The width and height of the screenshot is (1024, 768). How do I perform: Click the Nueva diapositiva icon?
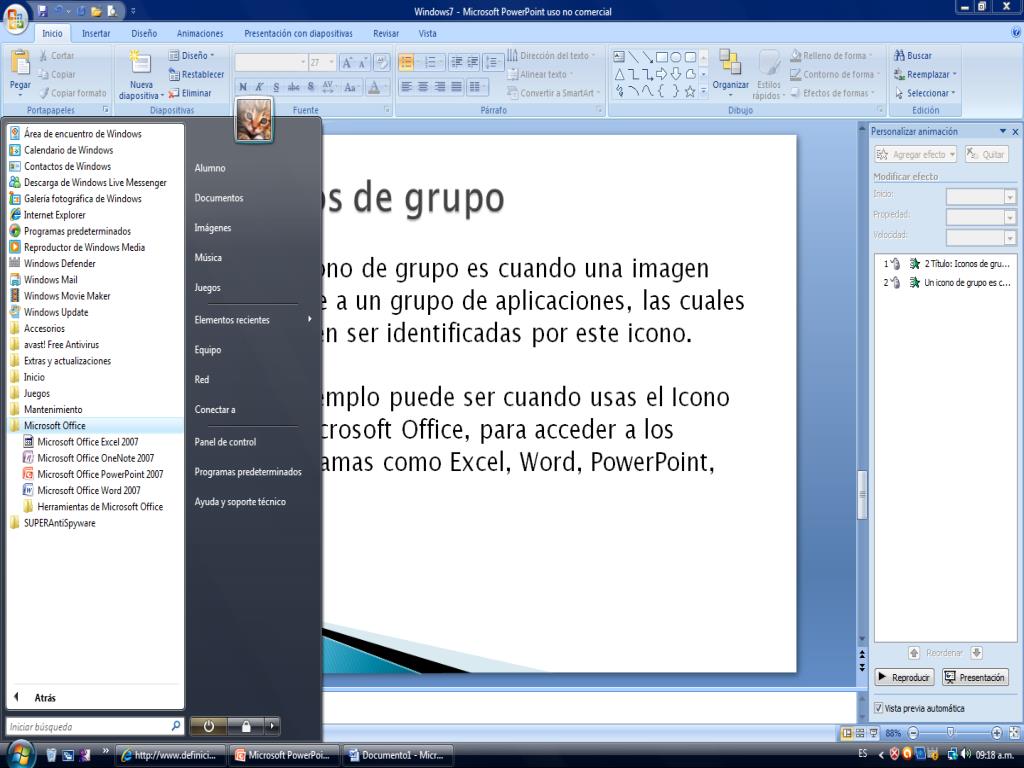(x=140, y=62)
